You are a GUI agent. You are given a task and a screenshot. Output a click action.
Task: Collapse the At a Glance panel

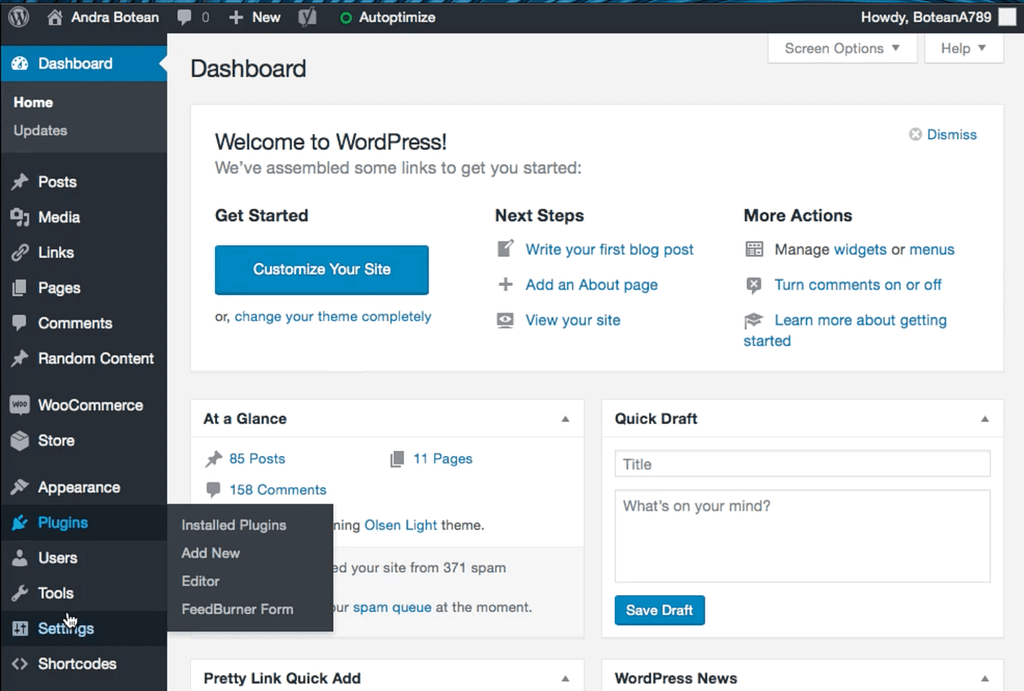[x=566, y=419]
